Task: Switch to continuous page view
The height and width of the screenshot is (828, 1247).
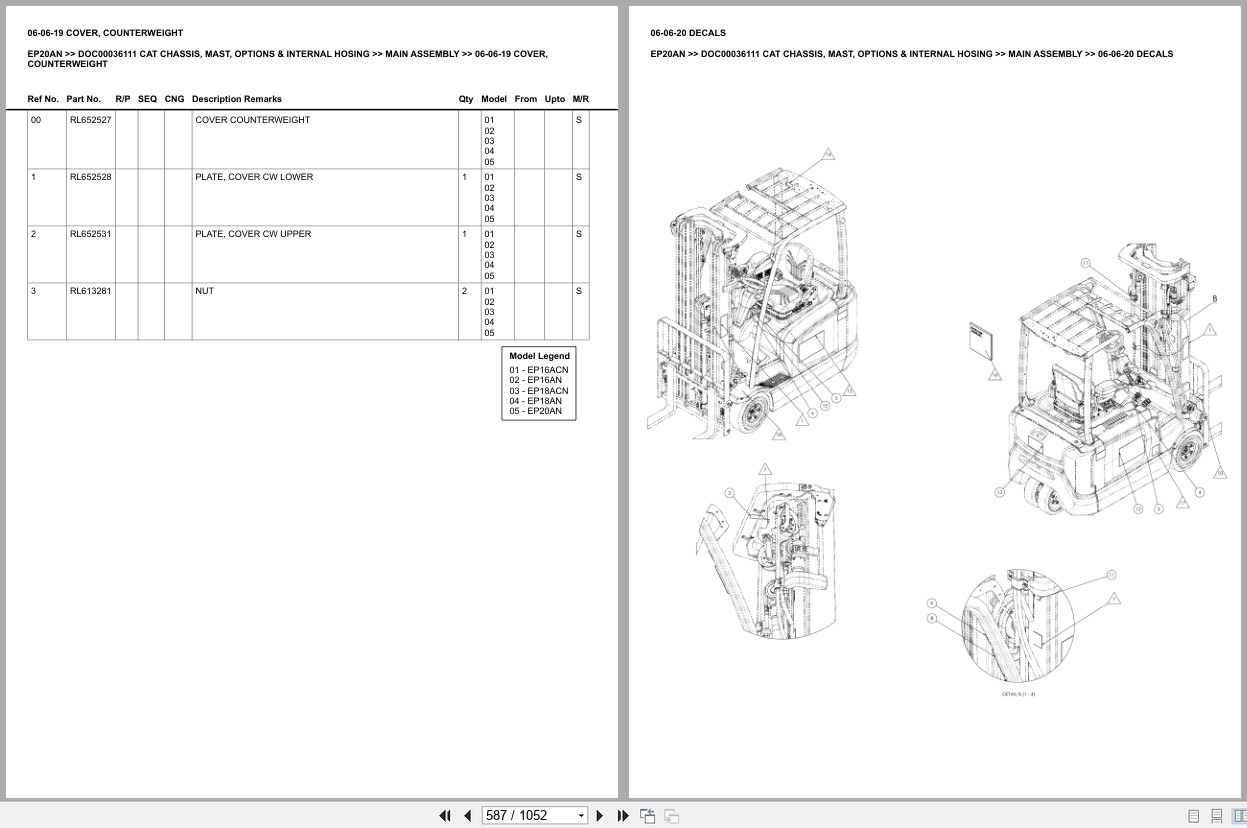Action: click(1216, 816)
